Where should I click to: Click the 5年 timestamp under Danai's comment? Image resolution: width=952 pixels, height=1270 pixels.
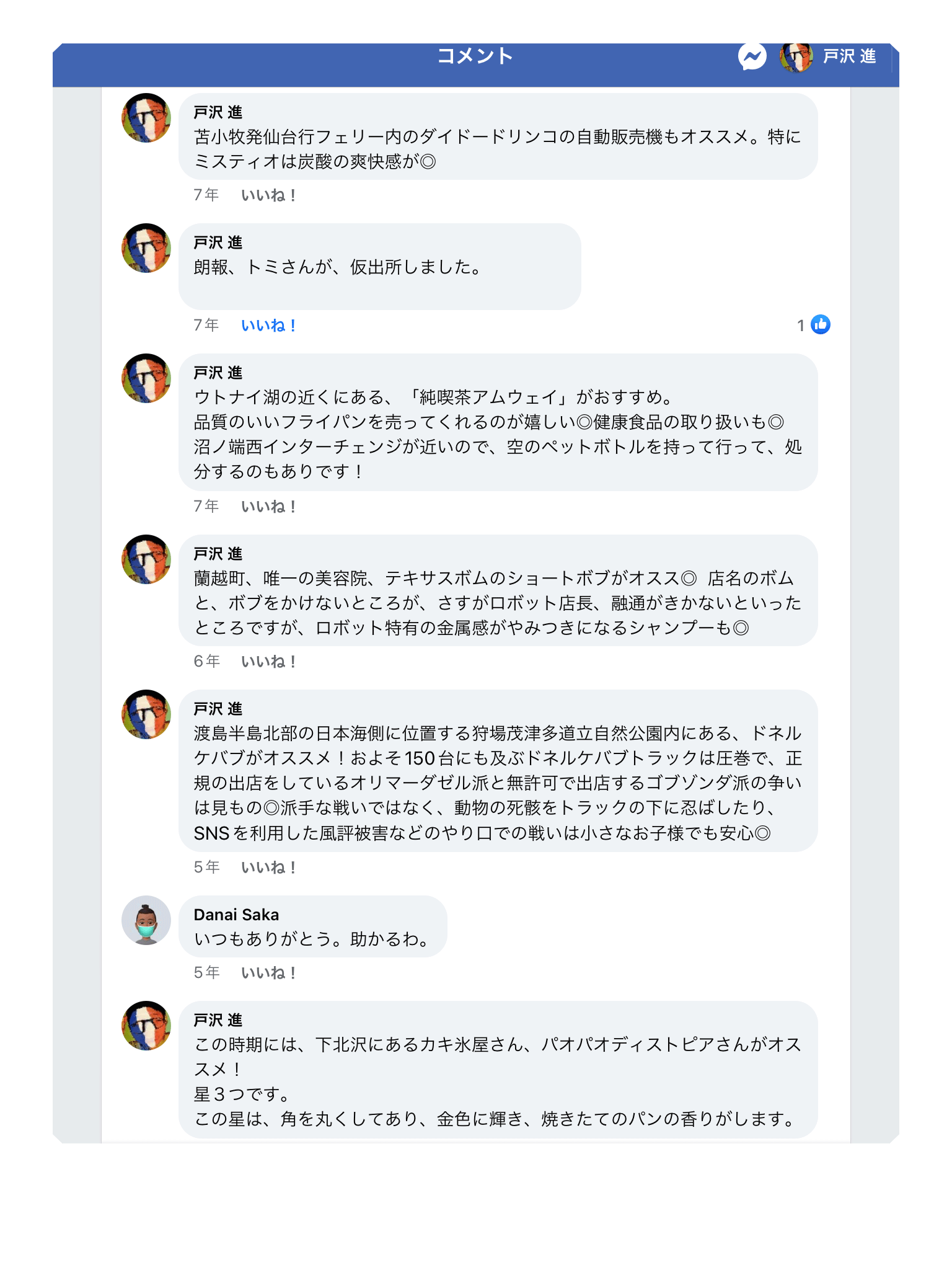[206, 972]
